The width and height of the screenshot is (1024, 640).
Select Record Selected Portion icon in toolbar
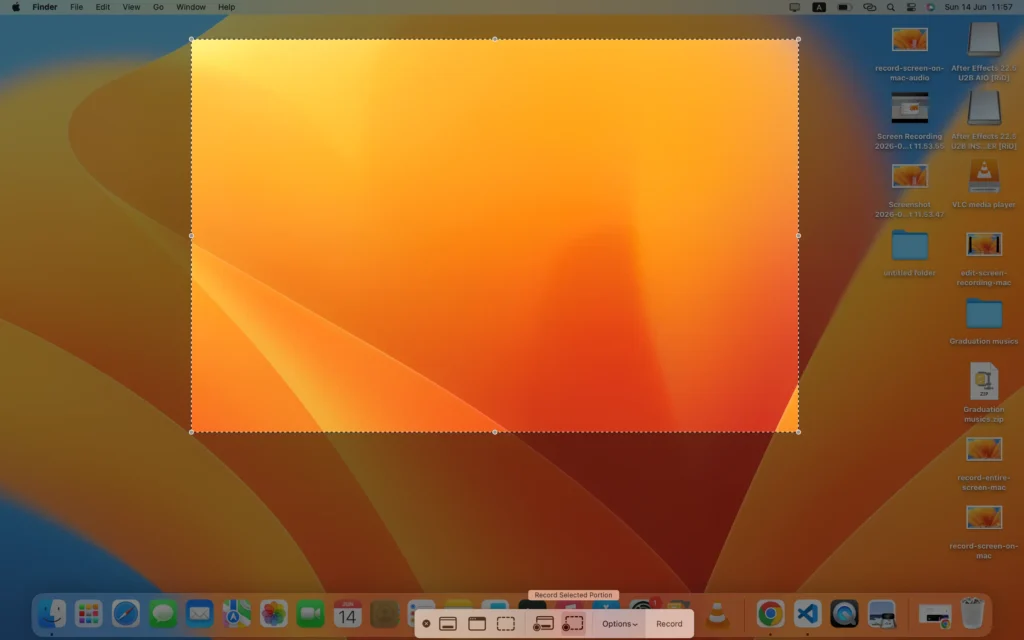(x=573, y=624)
